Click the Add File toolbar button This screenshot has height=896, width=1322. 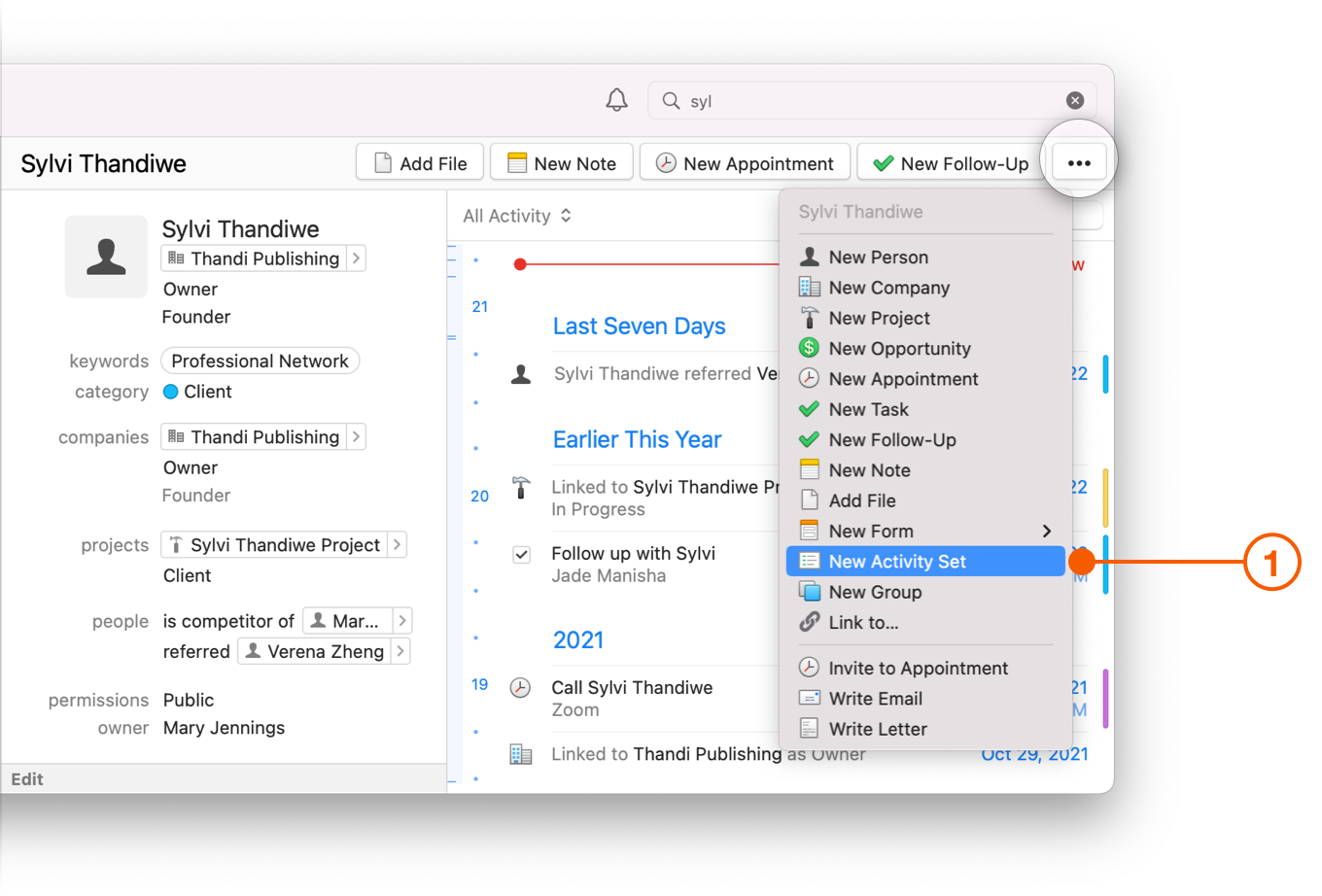pyautogui.click(x=420, y=163)
